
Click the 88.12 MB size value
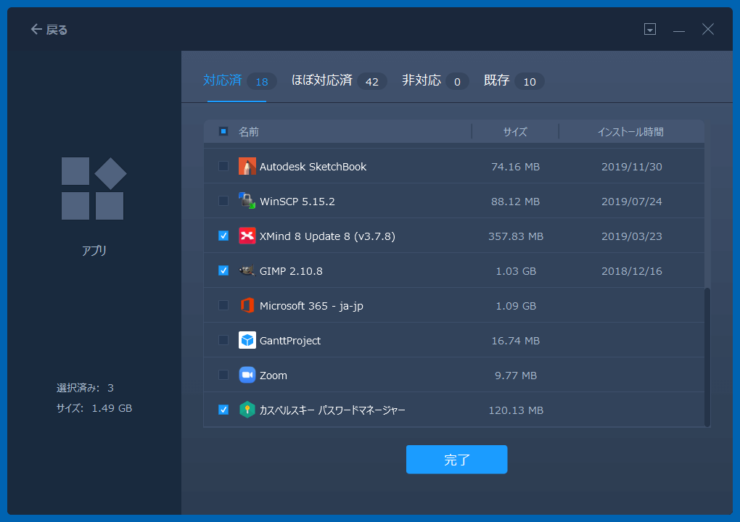click(515, 202)
